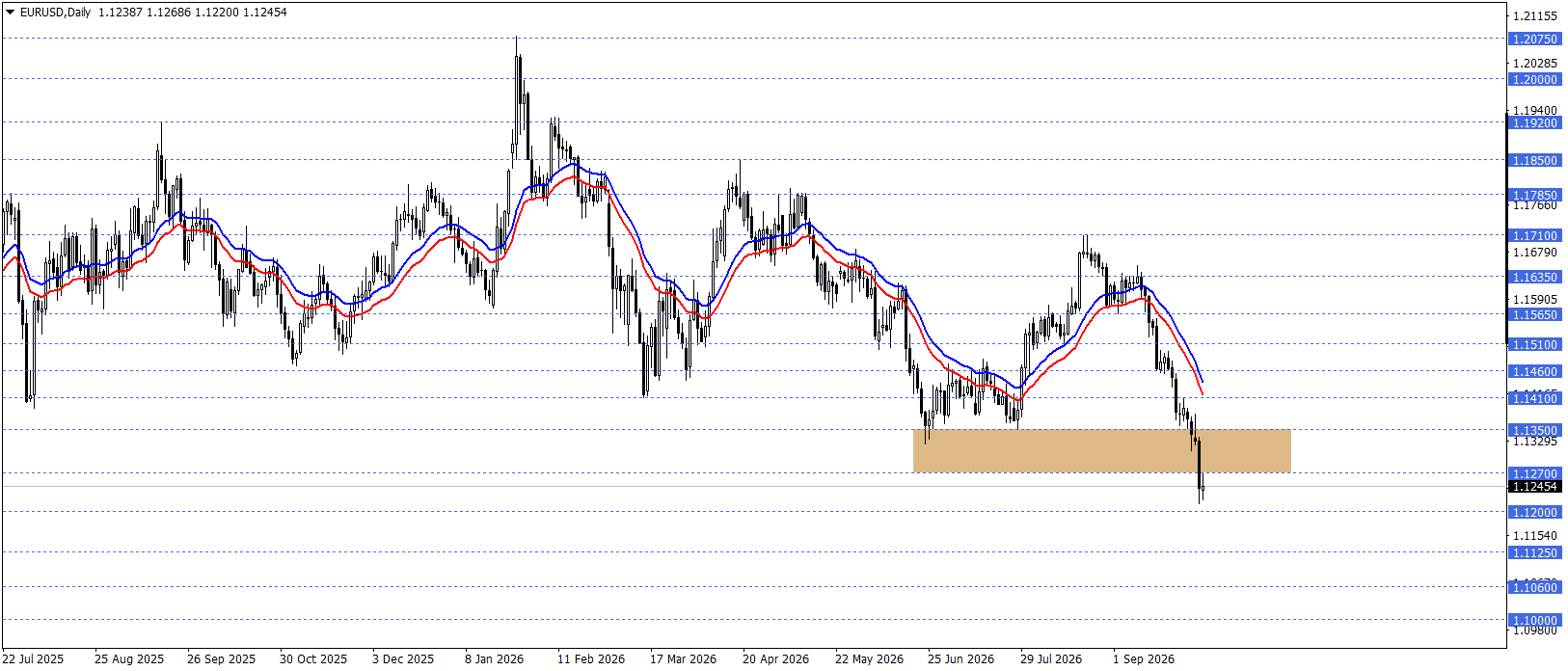Image resolution: width=1568 pixels, height=671 pixels.
Task: Click the 3 Dec 2025 date label
Action: point(403,659)
